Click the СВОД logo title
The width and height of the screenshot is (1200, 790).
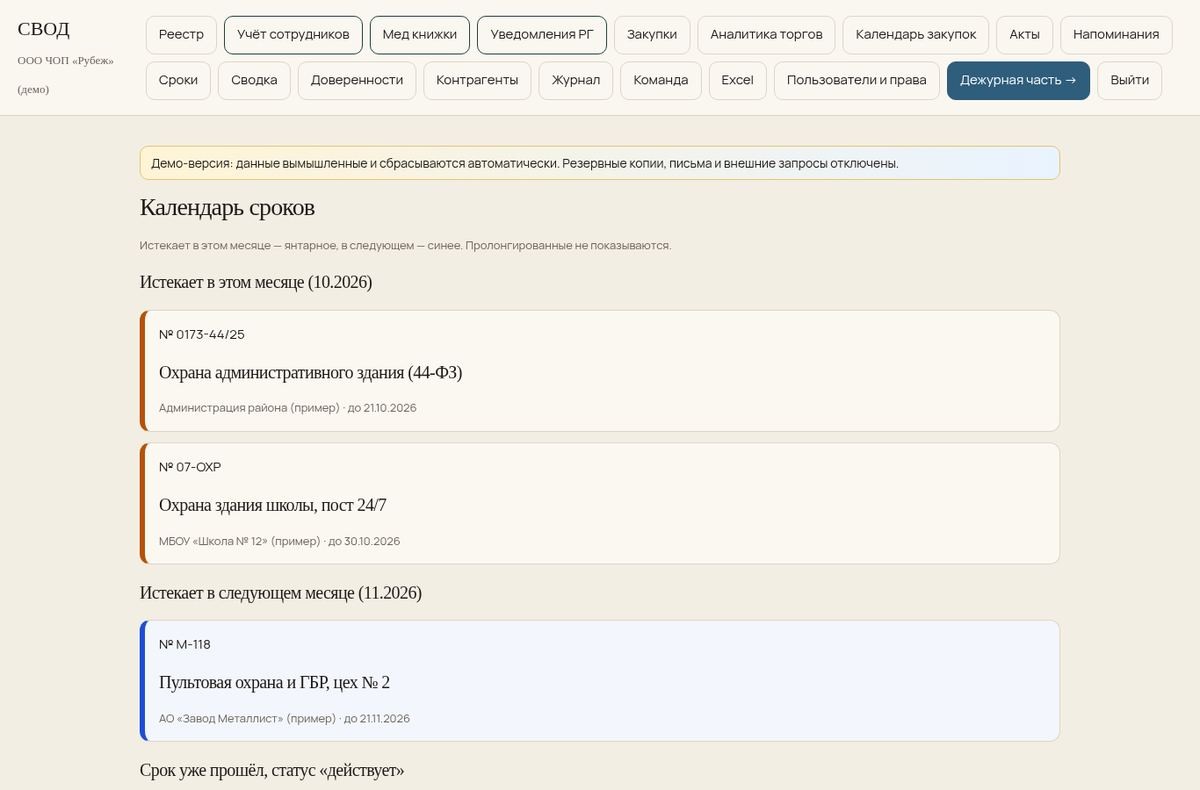pos(44,28)
